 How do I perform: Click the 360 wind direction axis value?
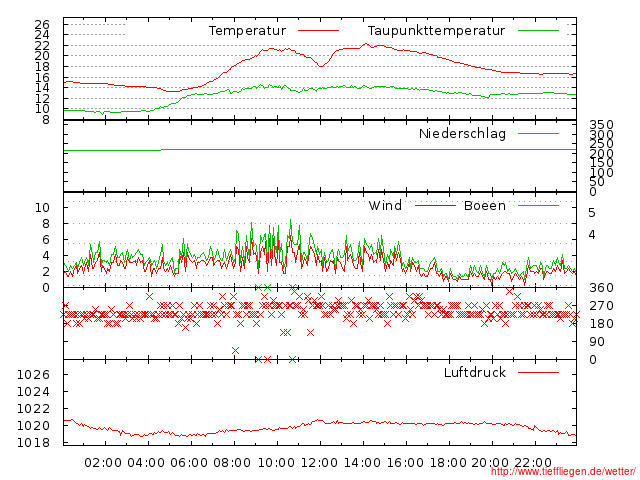click(x=601, y=288)
